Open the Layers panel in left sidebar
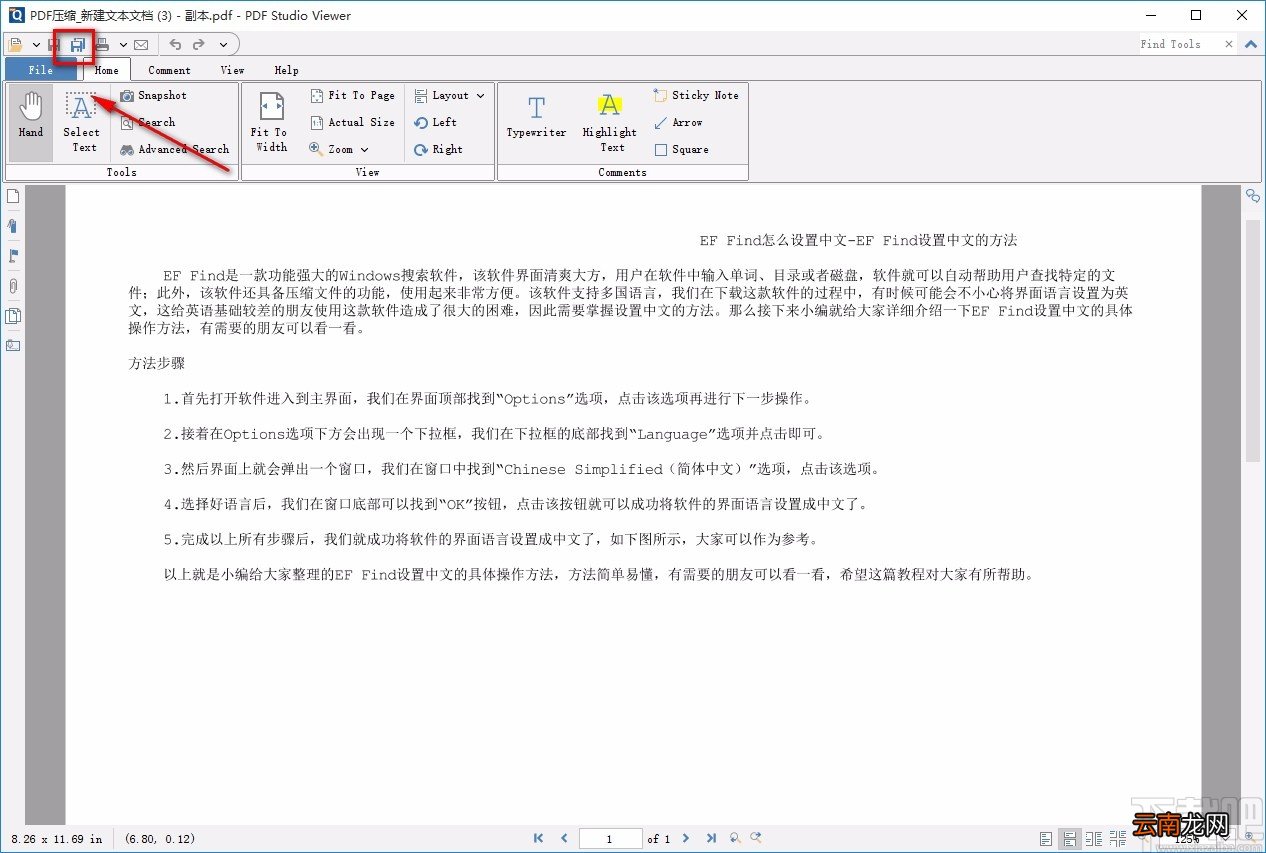Image resolution: width=1266 pixels, height=853 pixels. click(x=13, y=316)
